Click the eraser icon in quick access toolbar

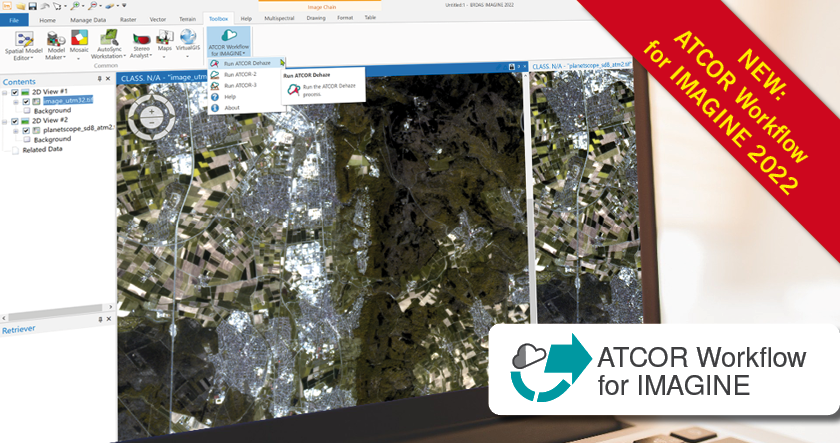click(x=110, y=6)
